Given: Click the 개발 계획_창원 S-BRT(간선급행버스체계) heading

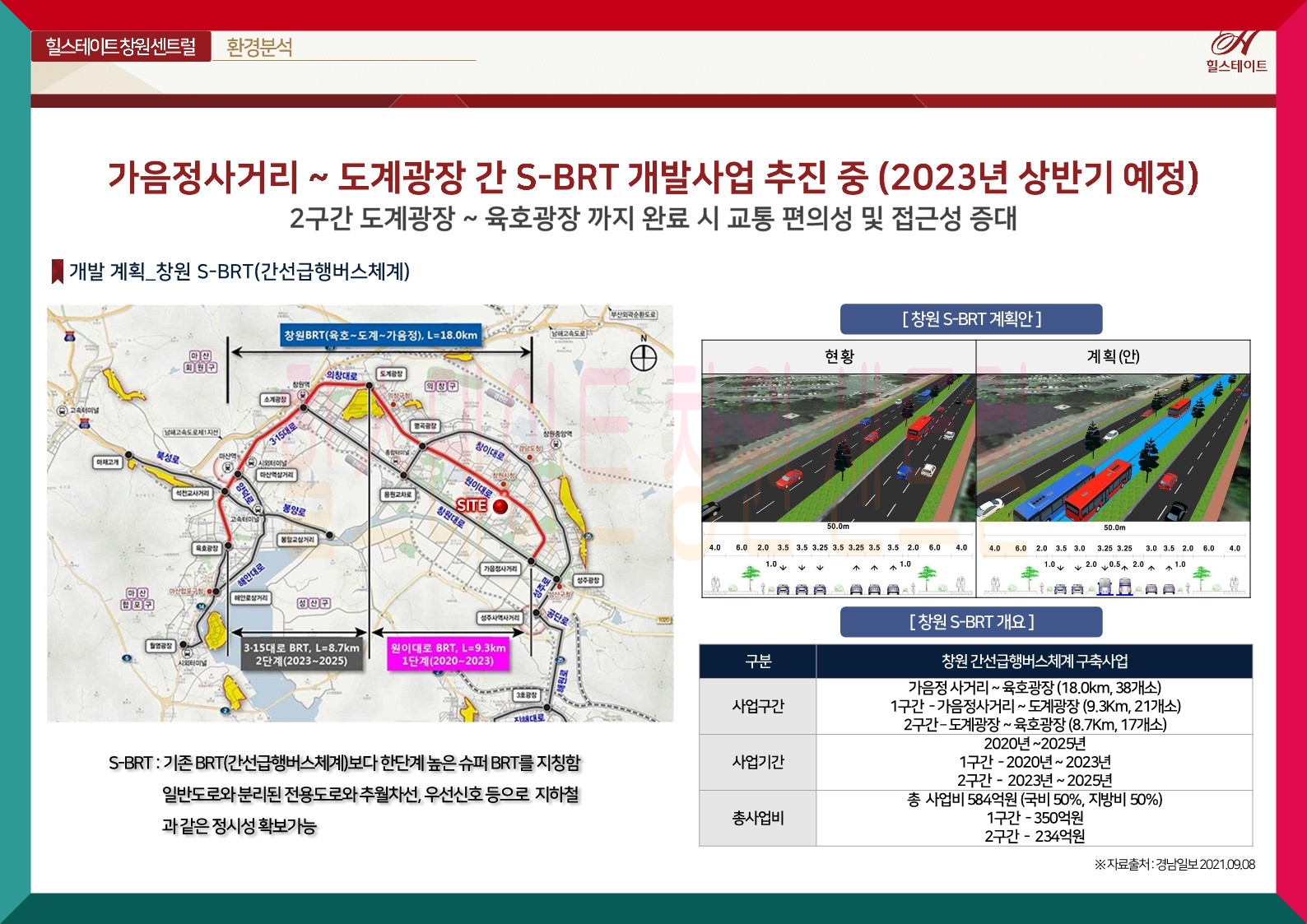Looking at the screenshot, I should point(240,272).
